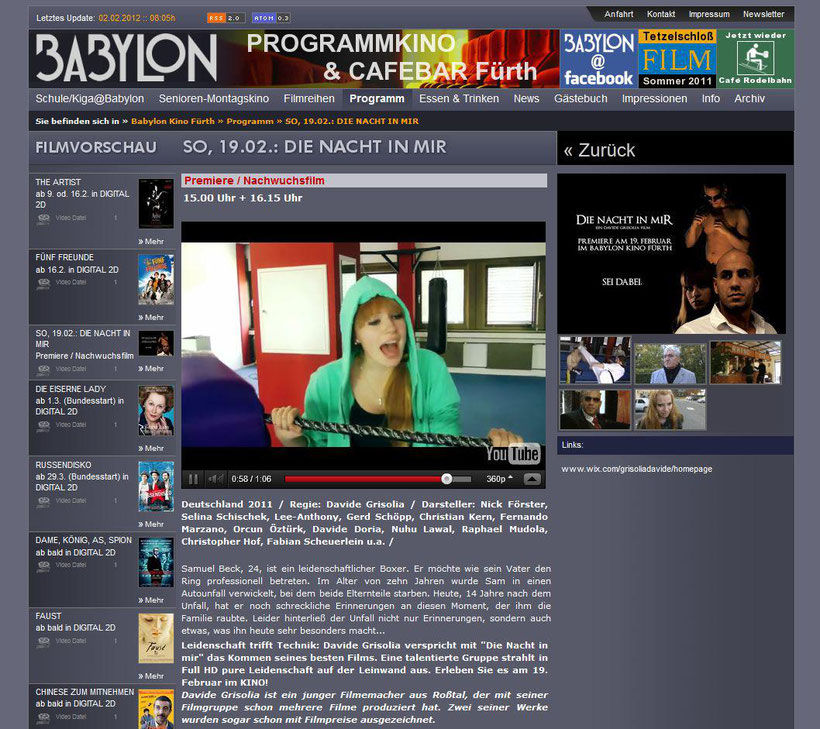
Task: Open the Essen & Trinken menu
Action: [459, 99]
